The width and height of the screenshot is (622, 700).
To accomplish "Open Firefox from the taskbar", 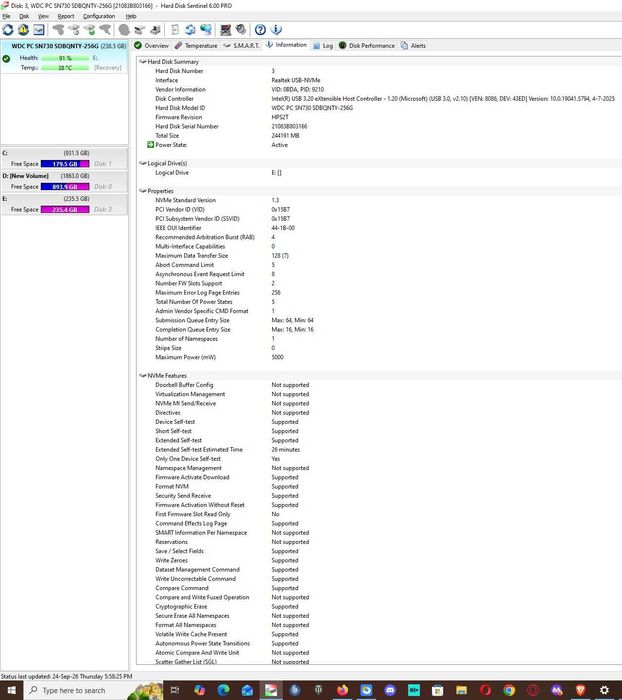I will [342, 690].
